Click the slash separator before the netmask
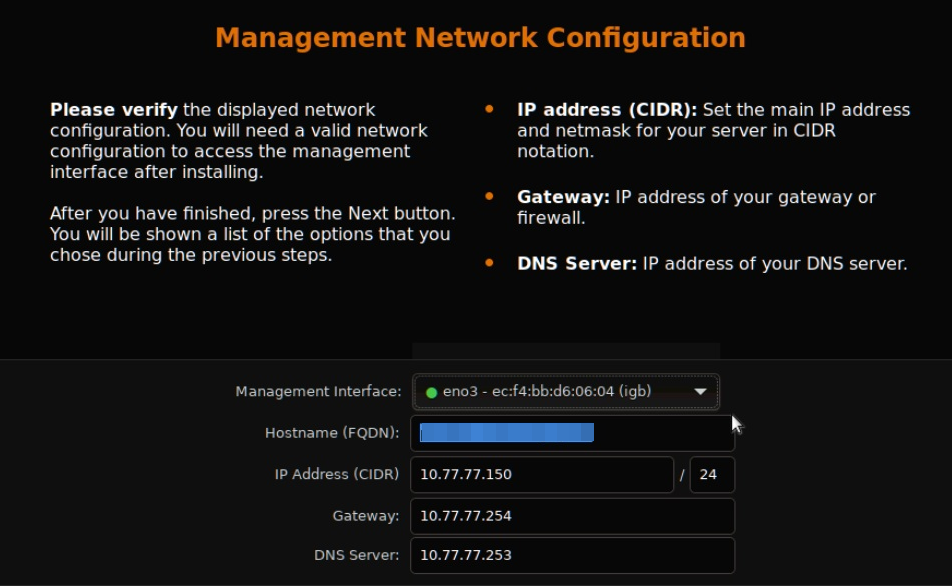The height and width of the screenshot is (586, 952). tap(682, 476)
